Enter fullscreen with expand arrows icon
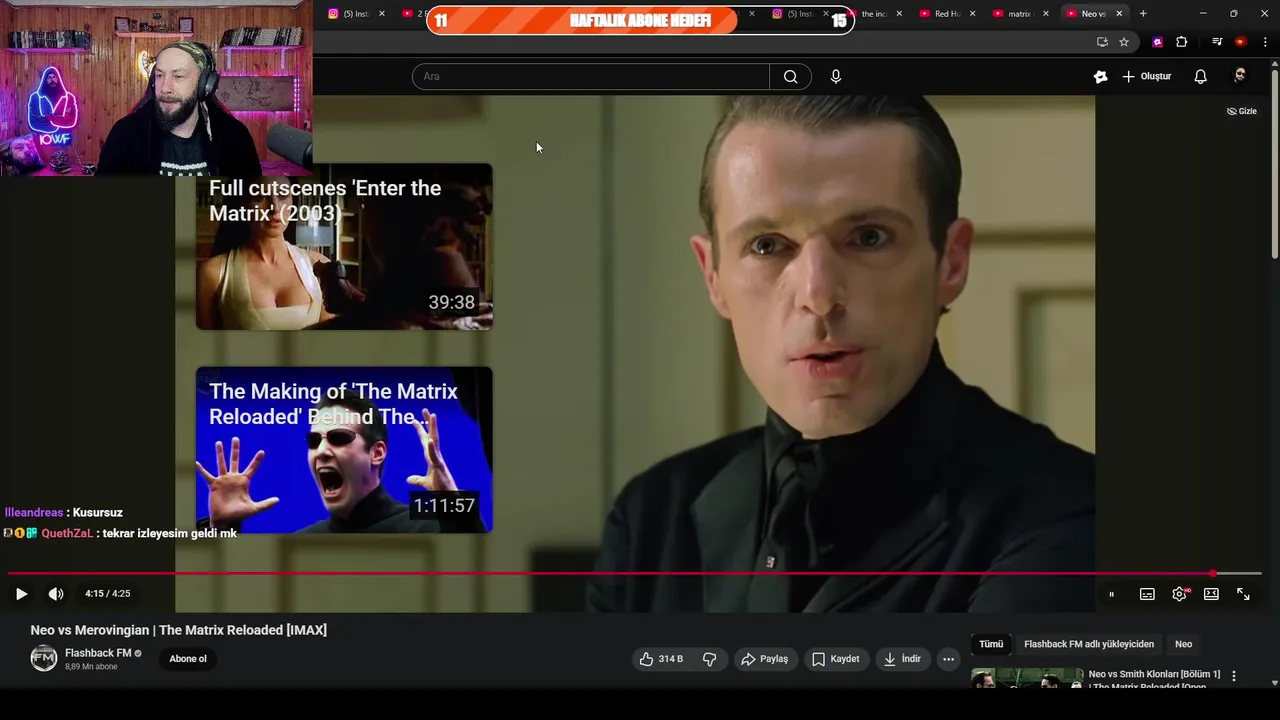Viewport: 1280px width, 720px height. coord(1243,594)
